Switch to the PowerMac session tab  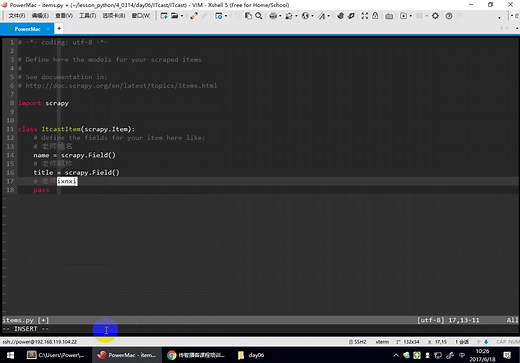[27, 29]
